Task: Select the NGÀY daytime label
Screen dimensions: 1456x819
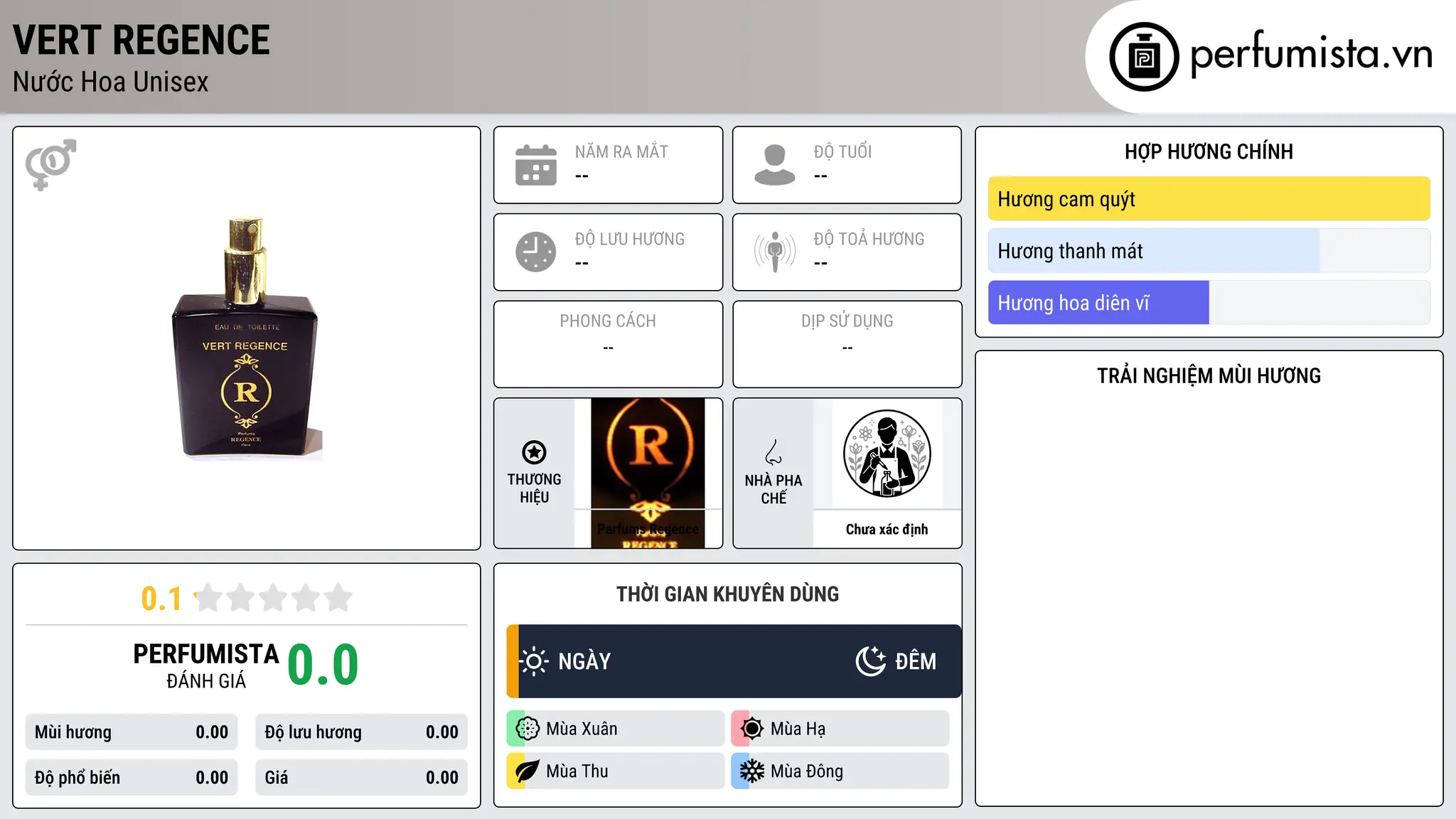Action: pyautogui.click(x=584, y=661)
